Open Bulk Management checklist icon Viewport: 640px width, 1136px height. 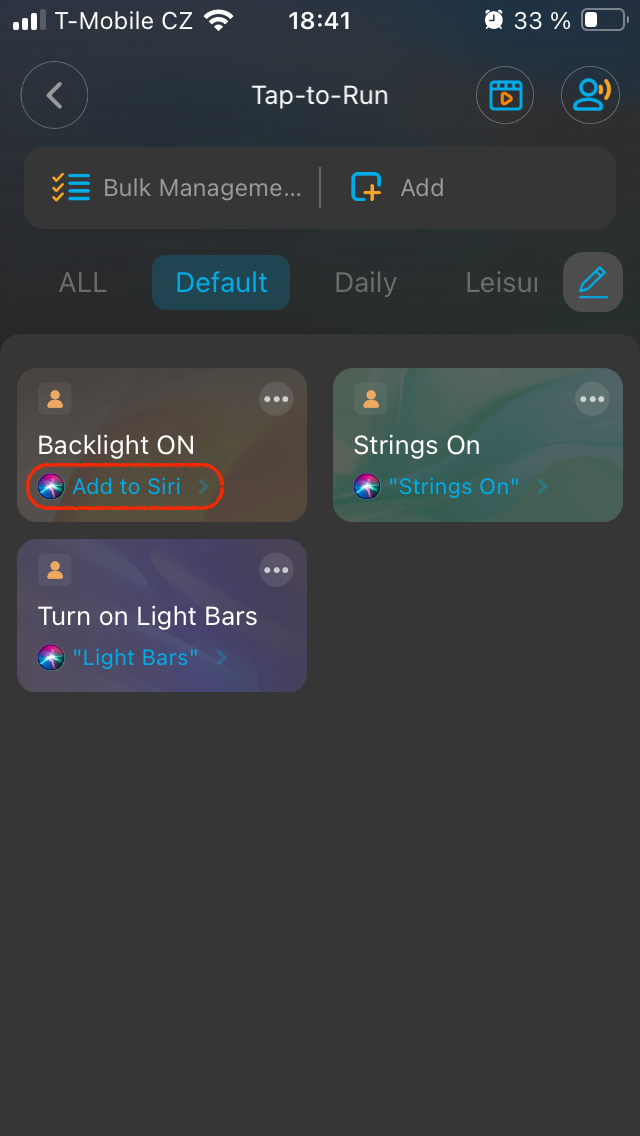tap(71, 188)
